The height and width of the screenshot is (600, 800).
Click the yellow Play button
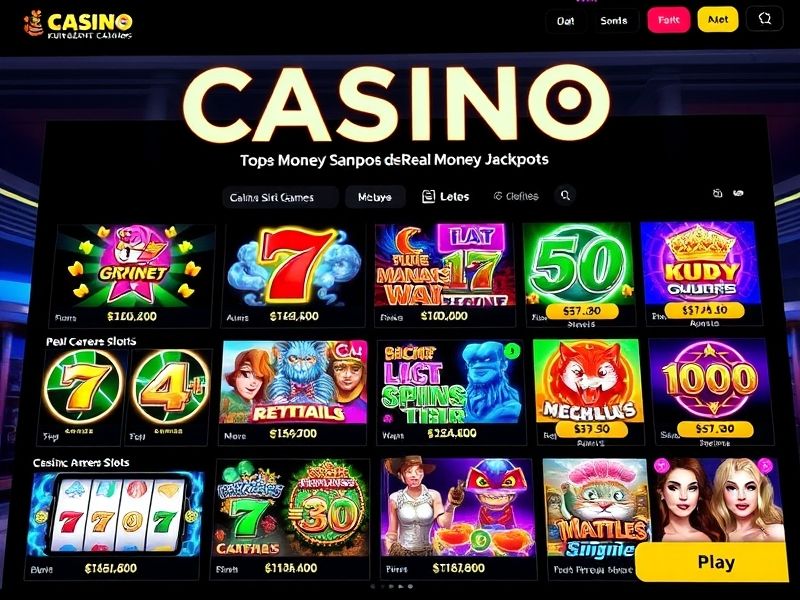pyautogui.click(x=716, y=562)
